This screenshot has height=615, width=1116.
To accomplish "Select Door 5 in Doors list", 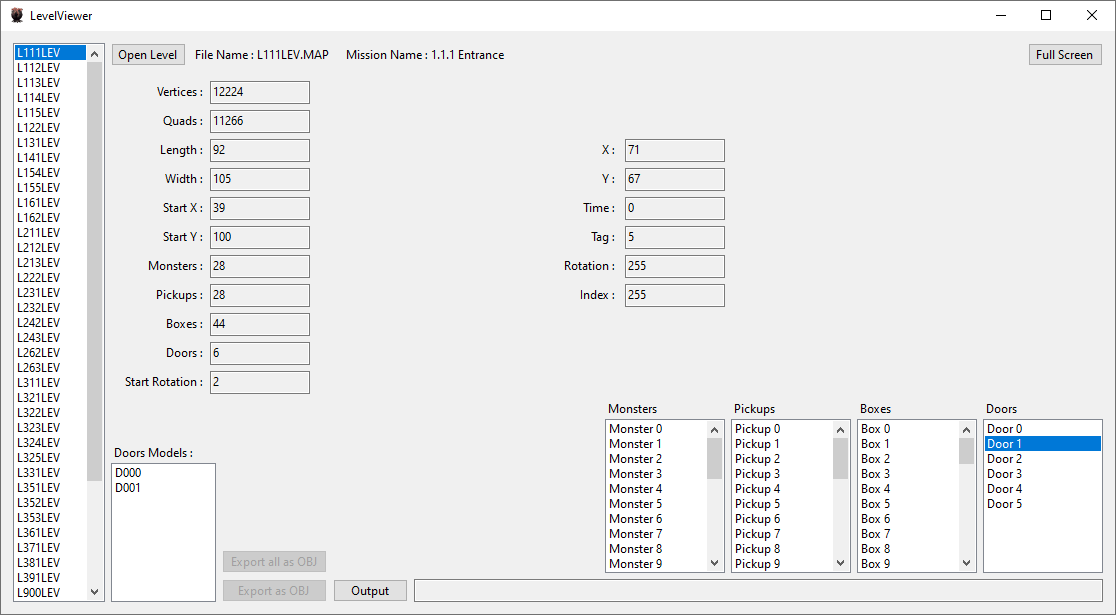I will (1043, 504).
